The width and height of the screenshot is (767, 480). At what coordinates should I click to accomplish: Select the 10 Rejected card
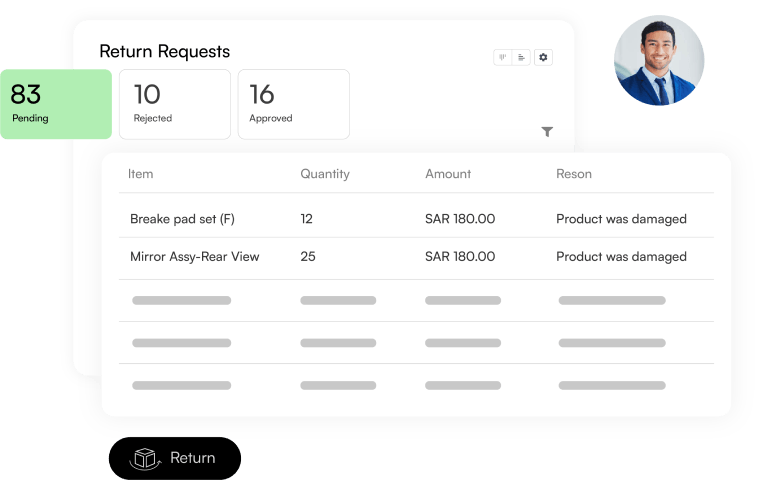[175, 104]
